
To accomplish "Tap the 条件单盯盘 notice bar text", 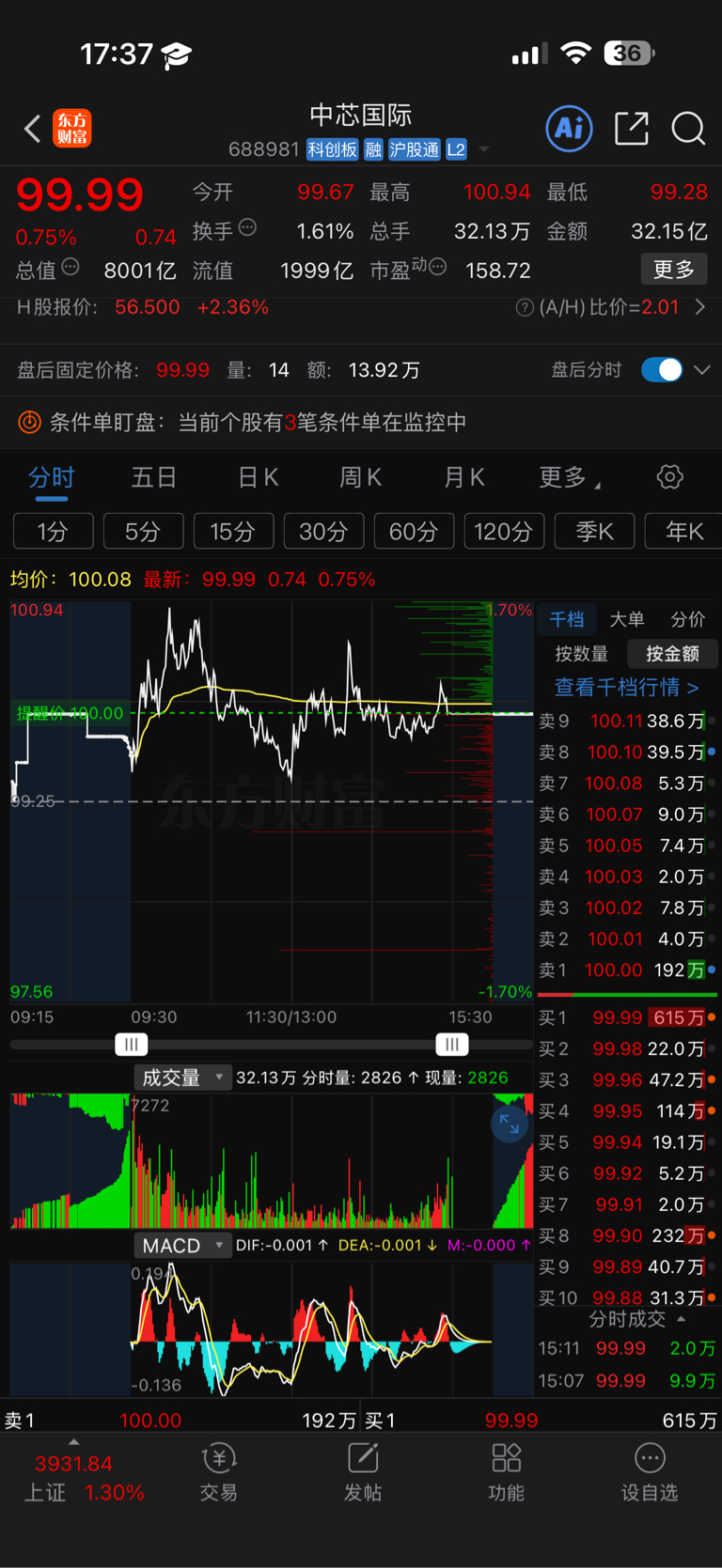I will point(258,423).
